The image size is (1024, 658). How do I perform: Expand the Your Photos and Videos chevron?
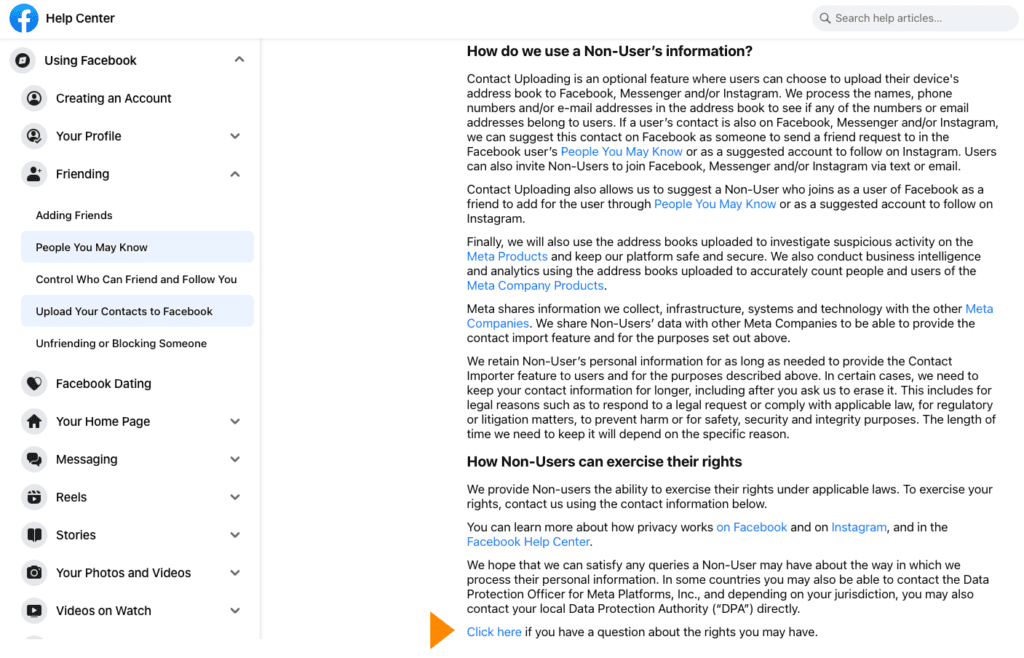click(235, 572)
